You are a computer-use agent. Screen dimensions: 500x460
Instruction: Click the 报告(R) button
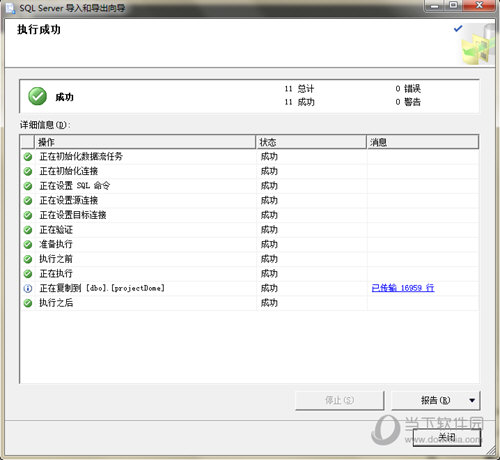coord(436,400)
